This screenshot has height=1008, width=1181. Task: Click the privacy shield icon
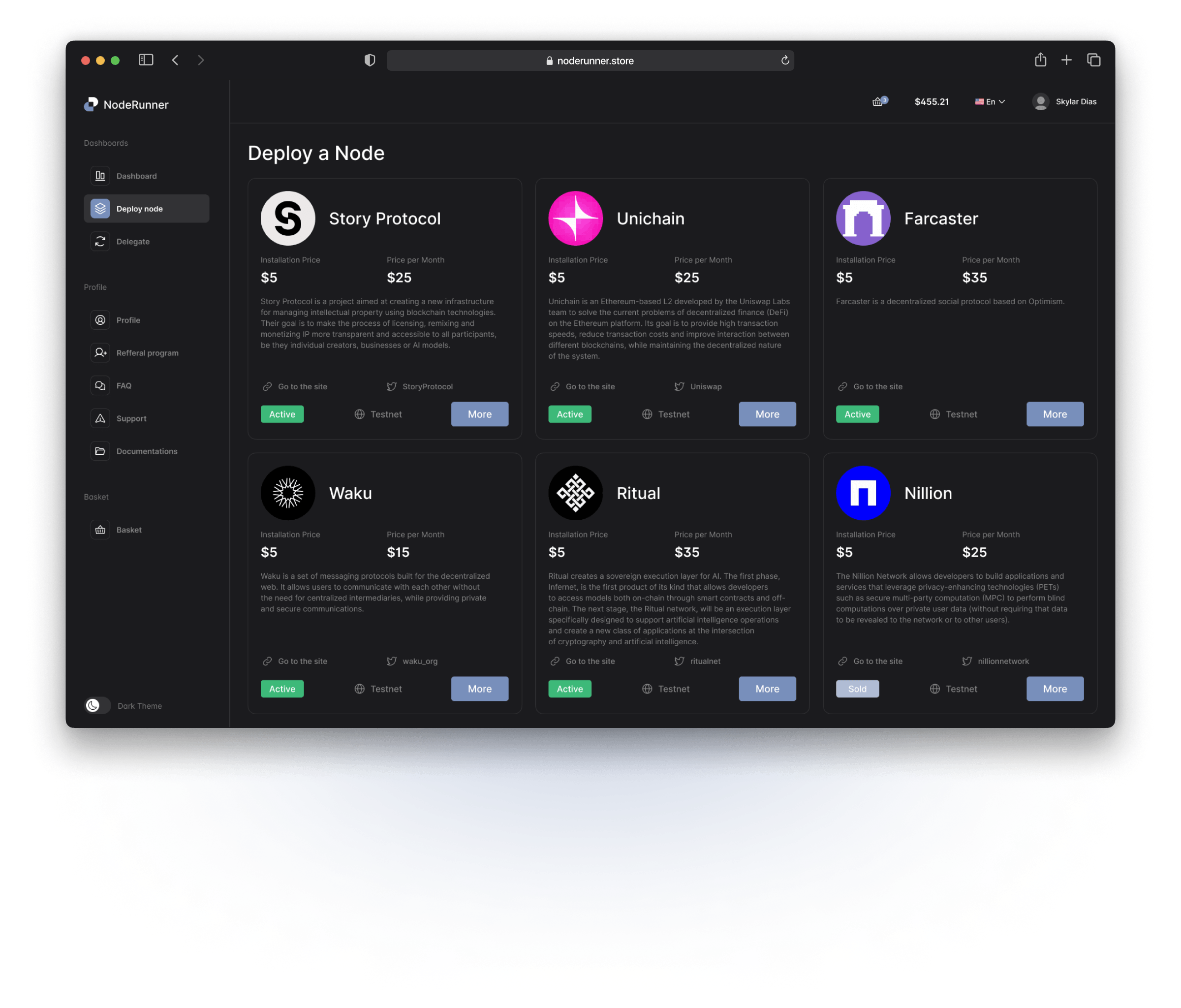tap(370, 61)
